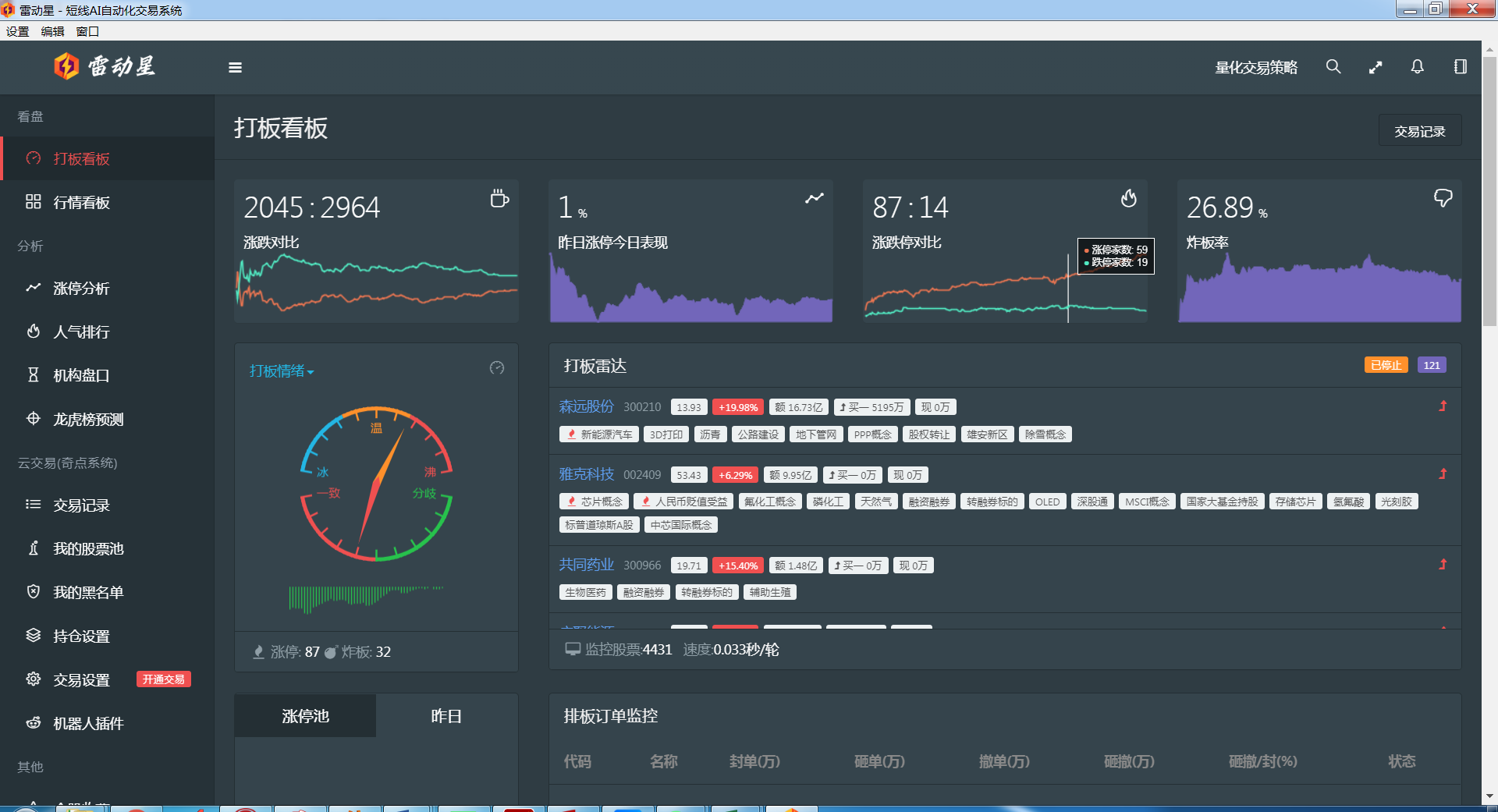Toggle the hamburger sidebar menu
The height and width of the screenshot is (812, 1498).
click(235, 67)
